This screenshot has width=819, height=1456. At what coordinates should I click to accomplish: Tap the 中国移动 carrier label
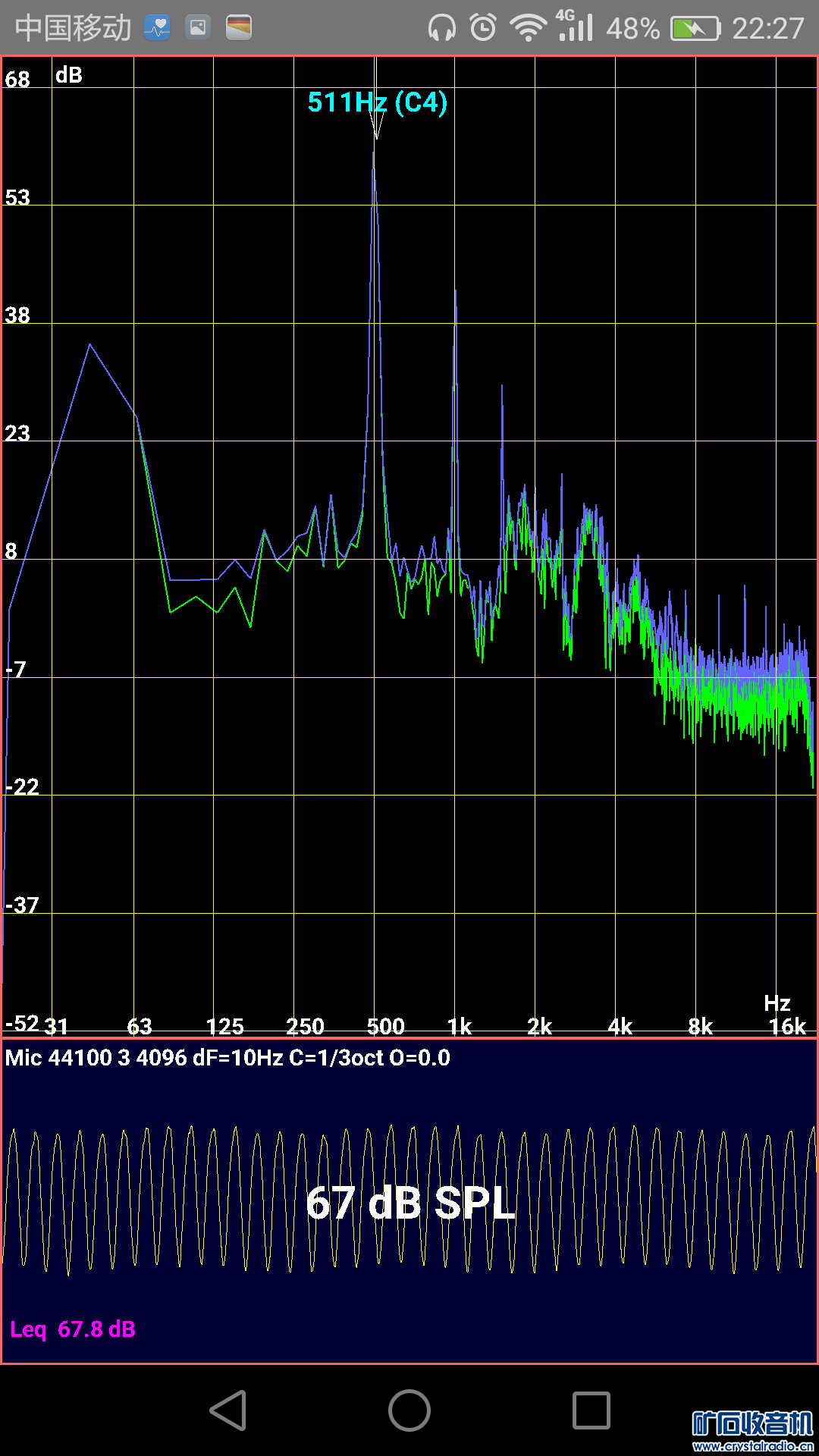point(73,28)
